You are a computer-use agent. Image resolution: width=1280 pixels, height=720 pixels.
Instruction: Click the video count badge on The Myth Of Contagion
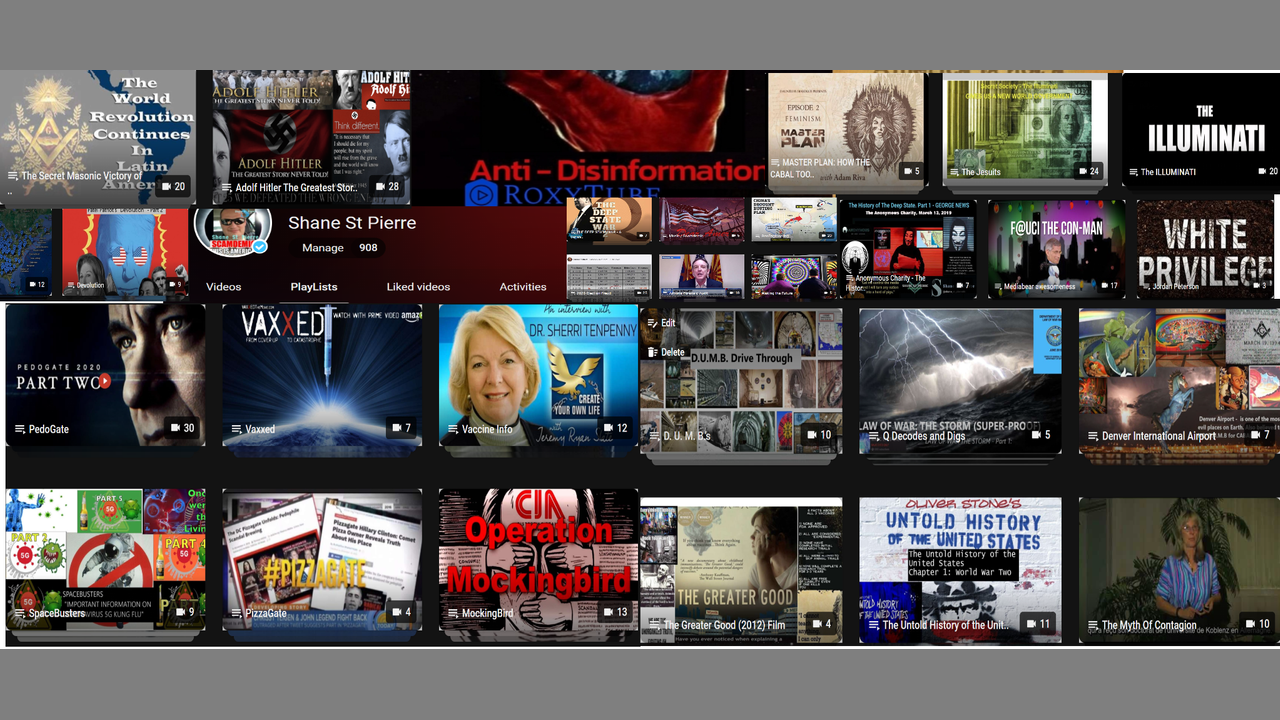[1257, 624]
